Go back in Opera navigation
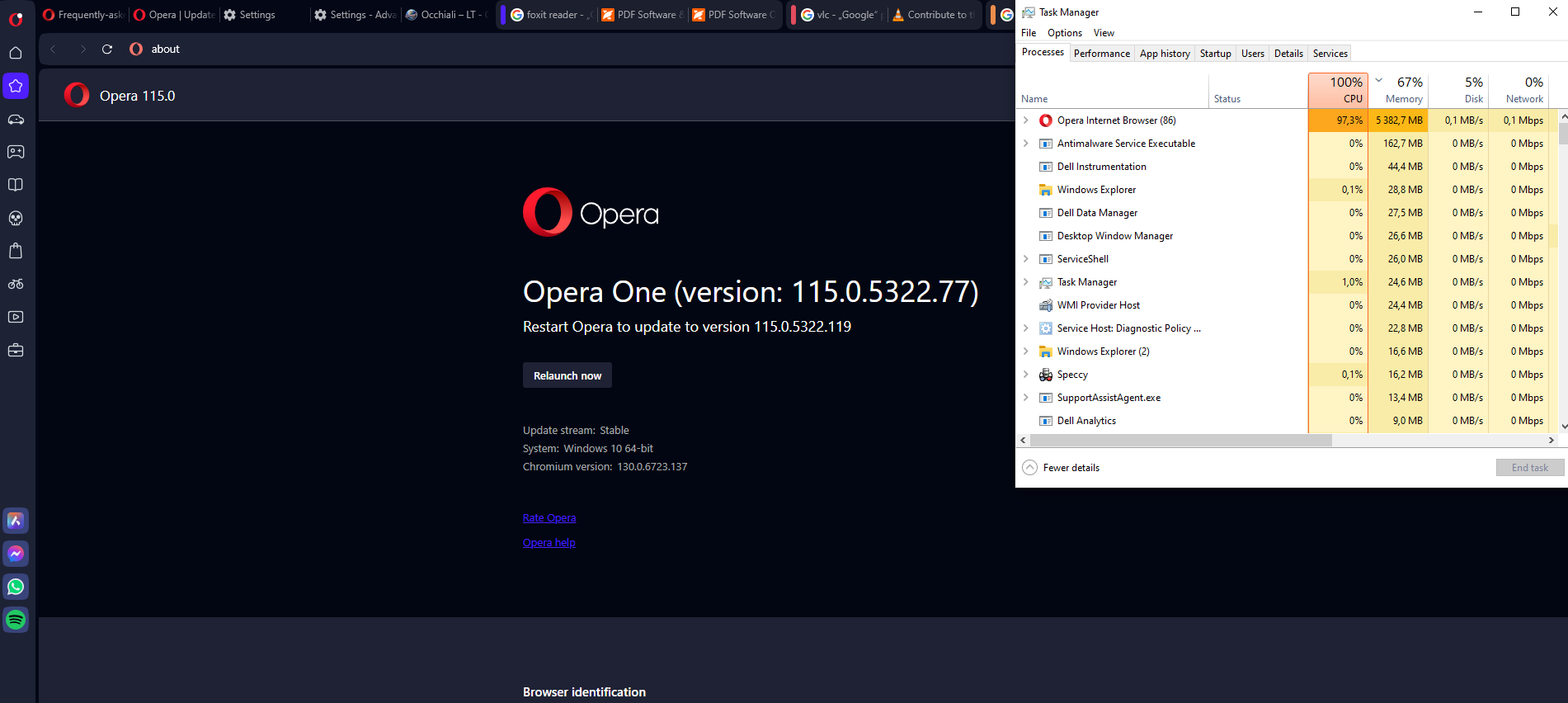Screen dimensions: 1568x703 click(x=54, y=50)
